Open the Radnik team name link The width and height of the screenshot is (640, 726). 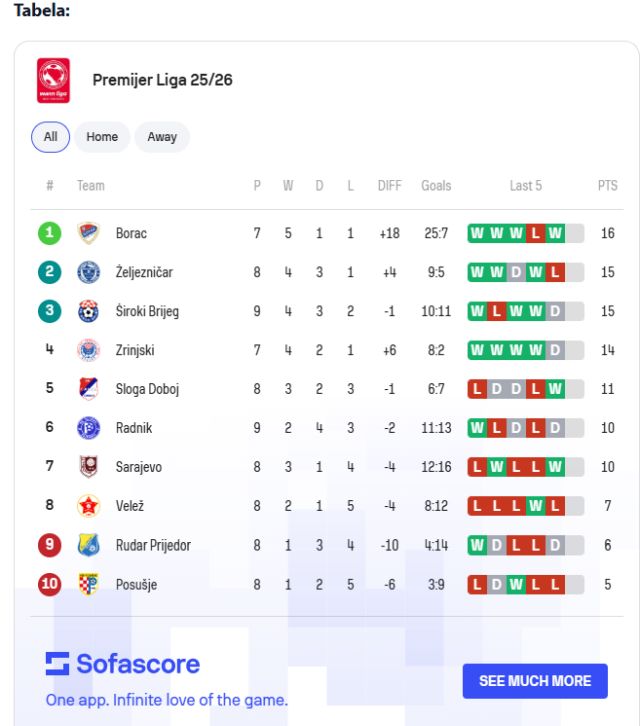click(133, 428)
